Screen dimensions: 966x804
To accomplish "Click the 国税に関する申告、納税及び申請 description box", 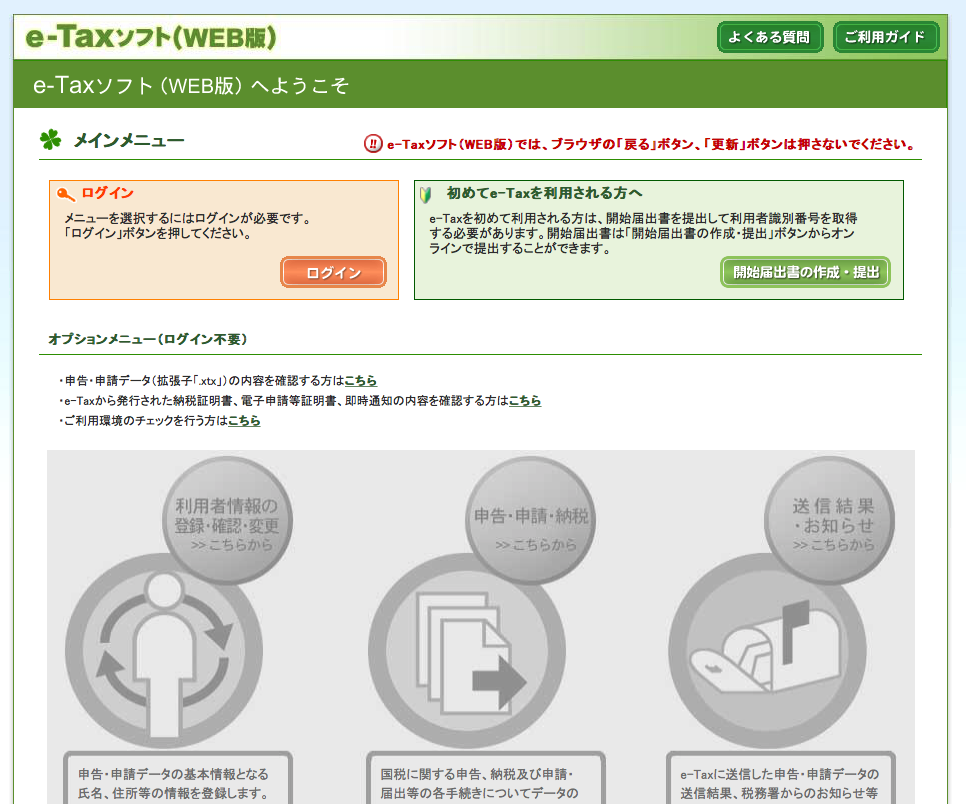I will tap(485, 778).
